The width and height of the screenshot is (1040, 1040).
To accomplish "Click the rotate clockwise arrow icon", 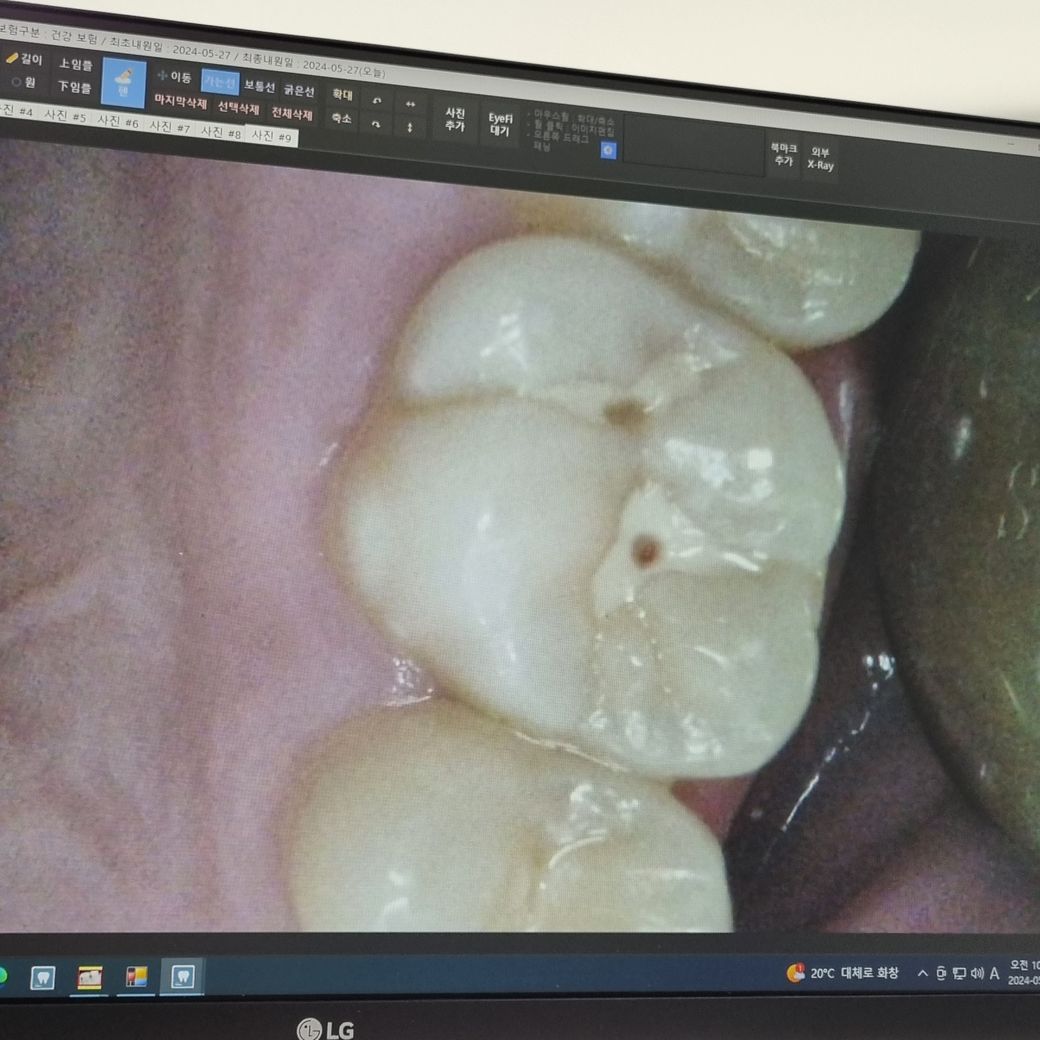I will [376, 125].
